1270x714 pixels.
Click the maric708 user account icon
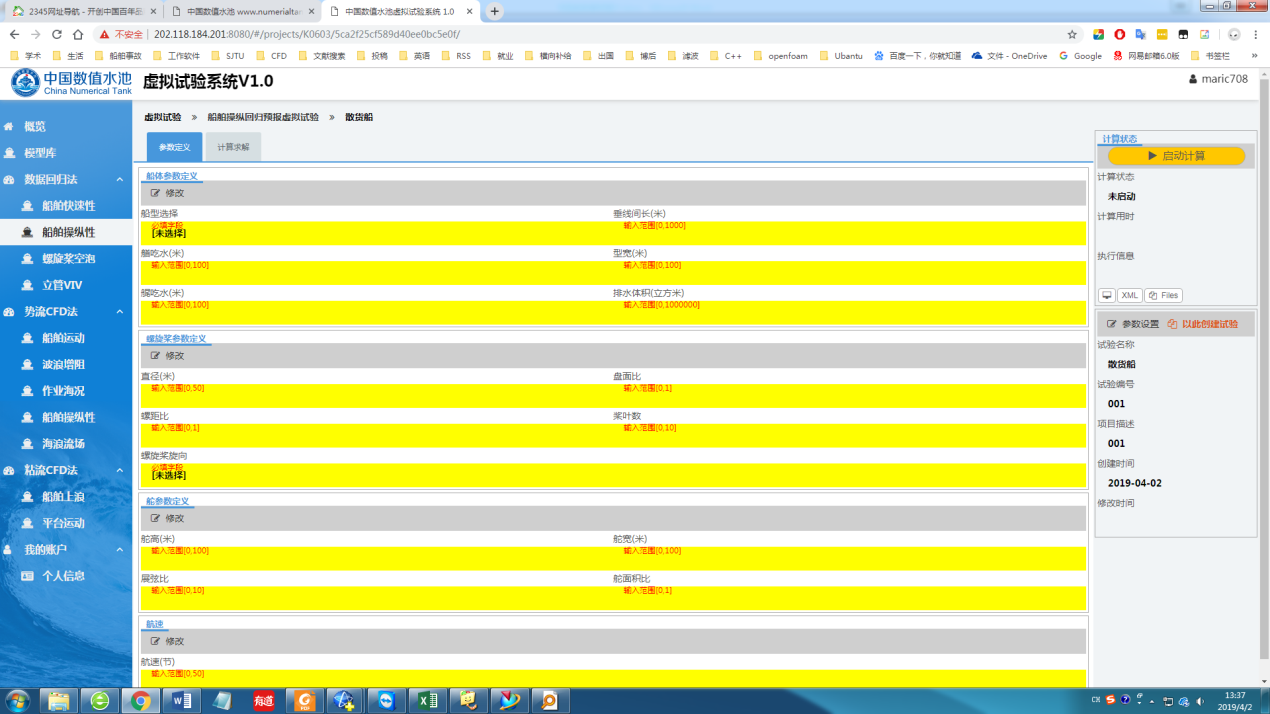(1192, 80)
